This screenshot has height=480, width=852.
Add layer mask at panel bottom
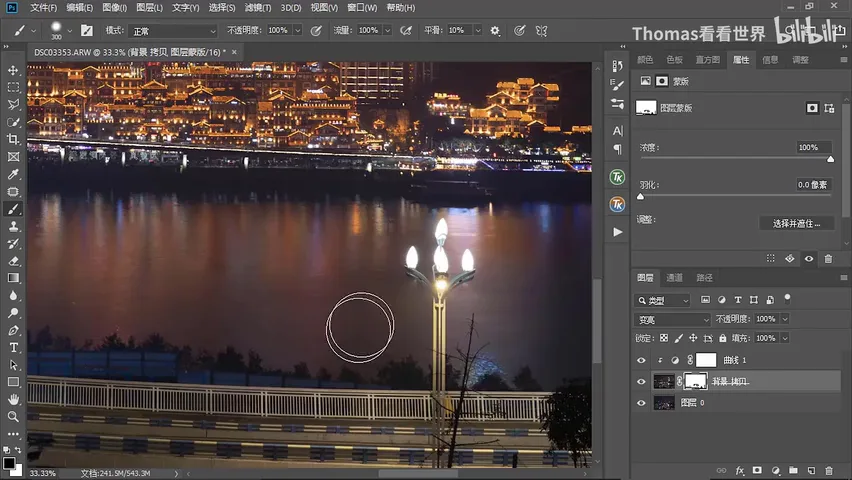click(757, 470)
